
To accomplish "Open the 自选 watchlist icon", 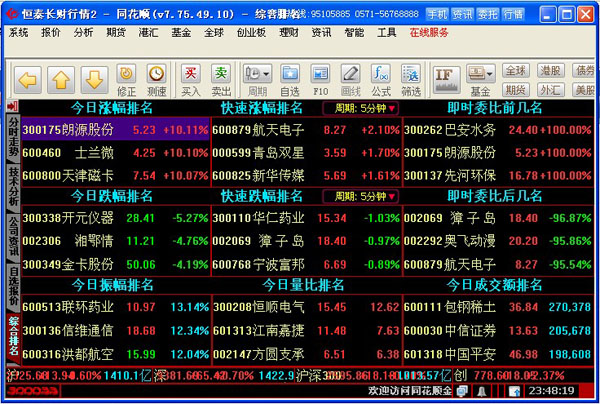I will pyautogui.click(x=290, y=80).
